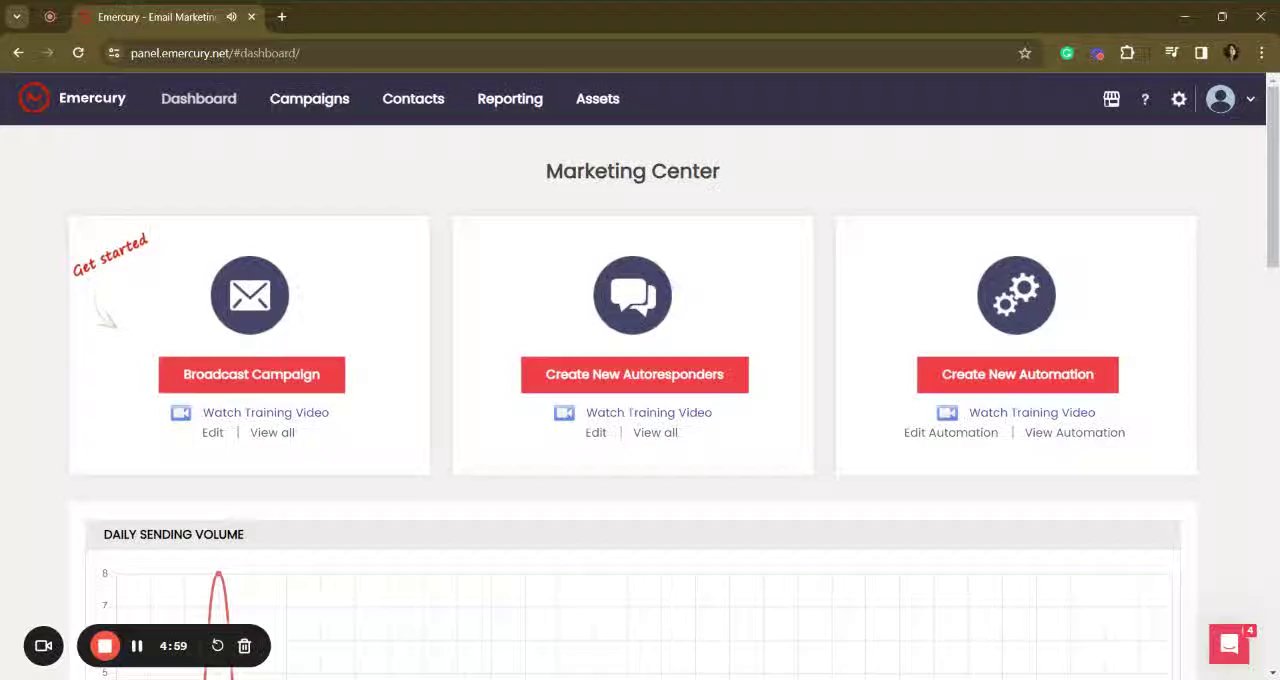Open the Dashboard menu
Screen dimensions: 1280x680
coord(199,99)
